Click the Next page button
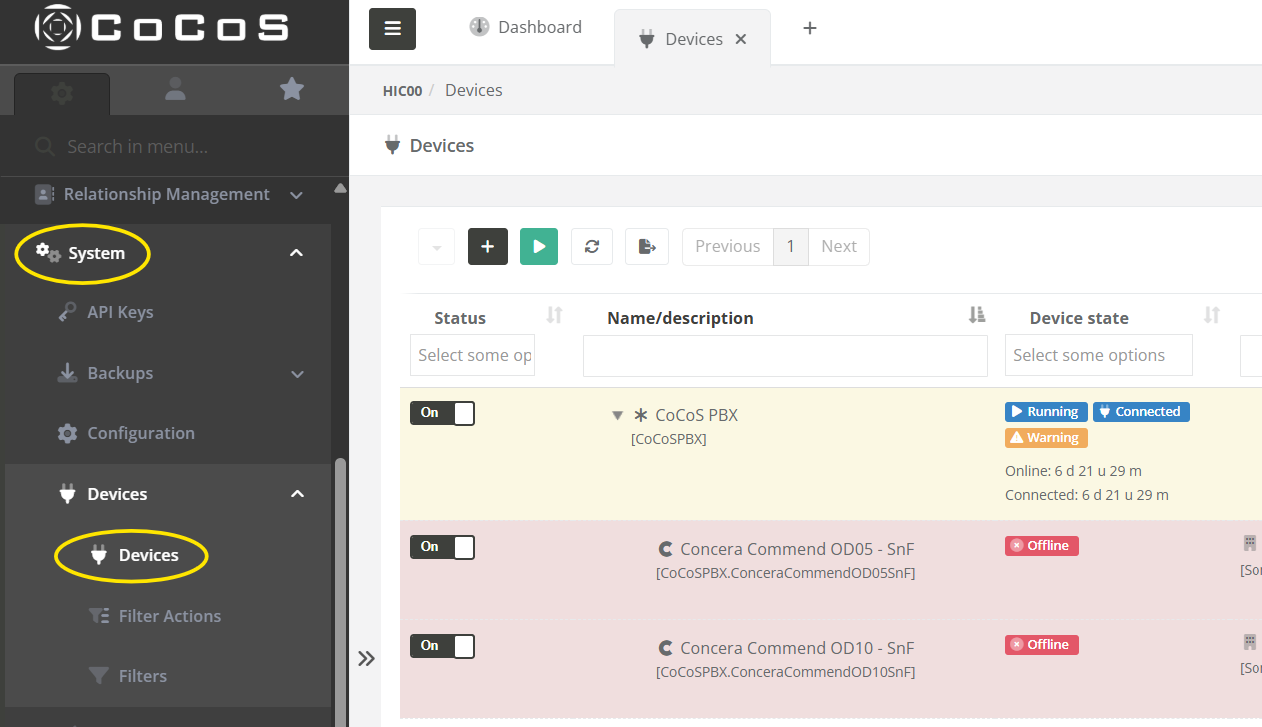 click(x=838, y=247)
